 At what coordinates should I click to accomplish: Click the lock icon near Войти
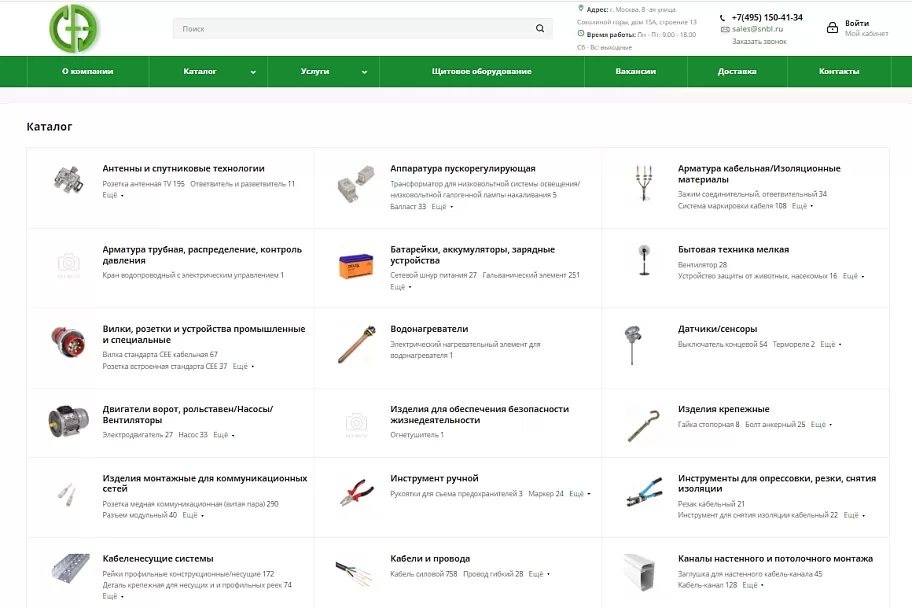pyautogui.click(x=832, y=27)
